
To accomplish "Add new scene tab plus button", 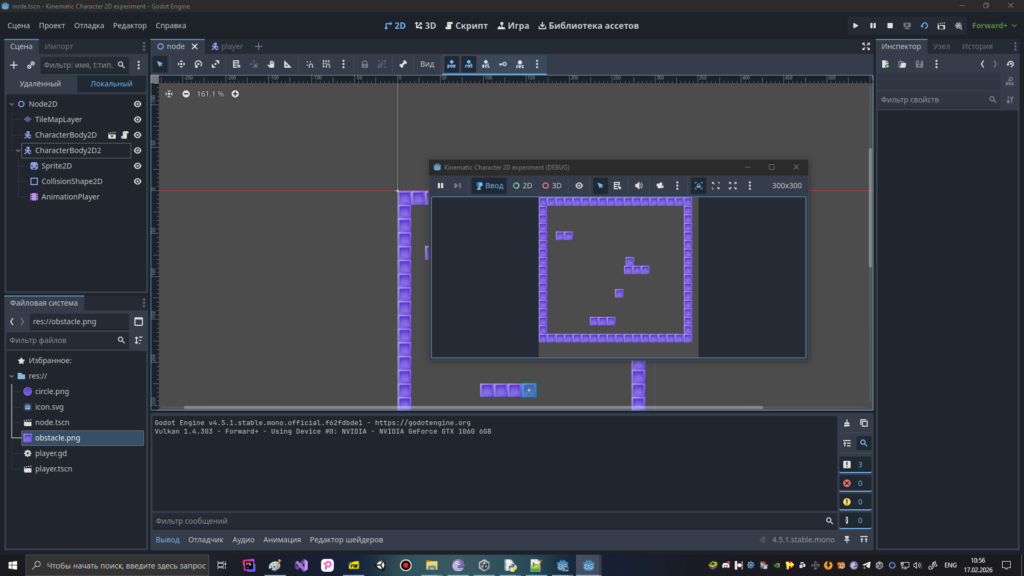I will pyautogui.click(x=259, y=46).
